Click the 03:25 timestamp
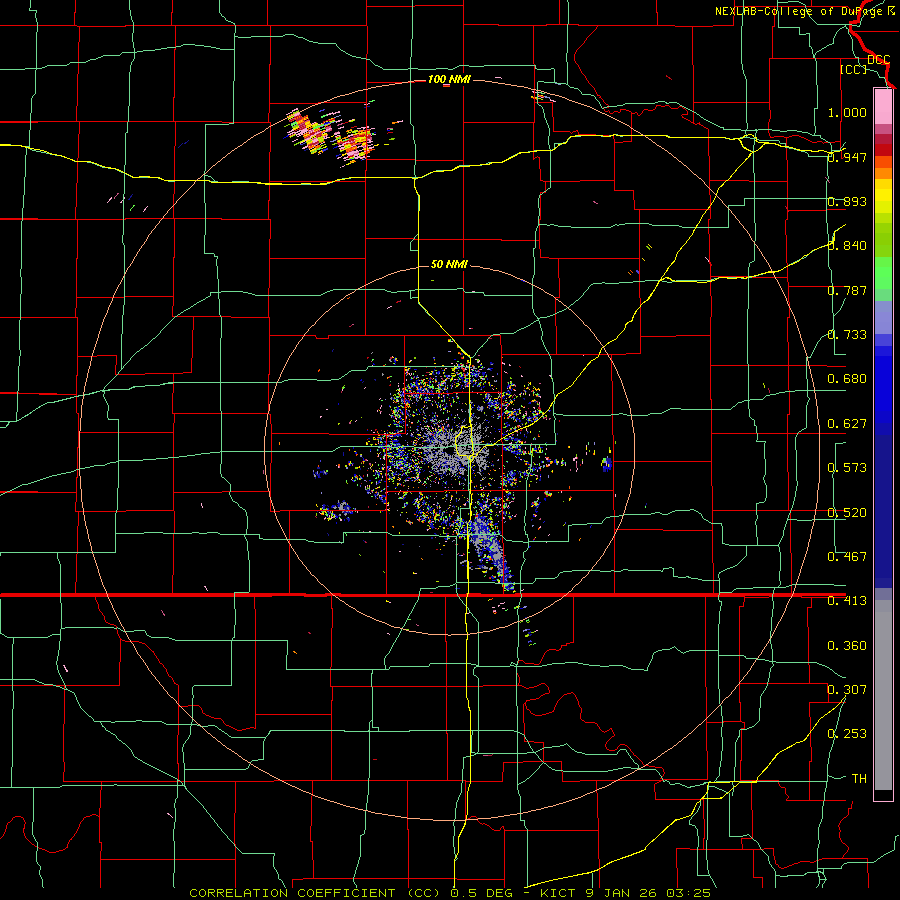 689,893
